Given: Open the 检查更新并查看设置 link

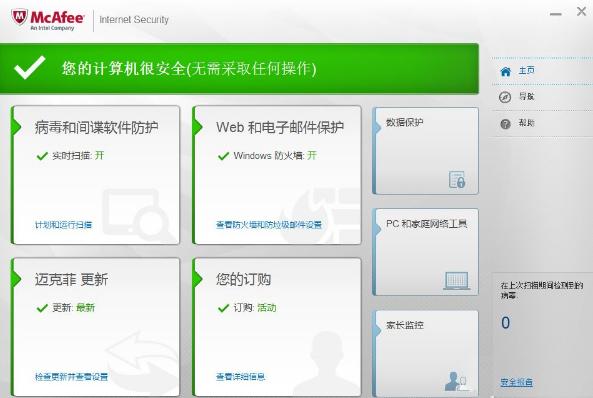Looking at the screenshot, I should (x=71, y=377).
